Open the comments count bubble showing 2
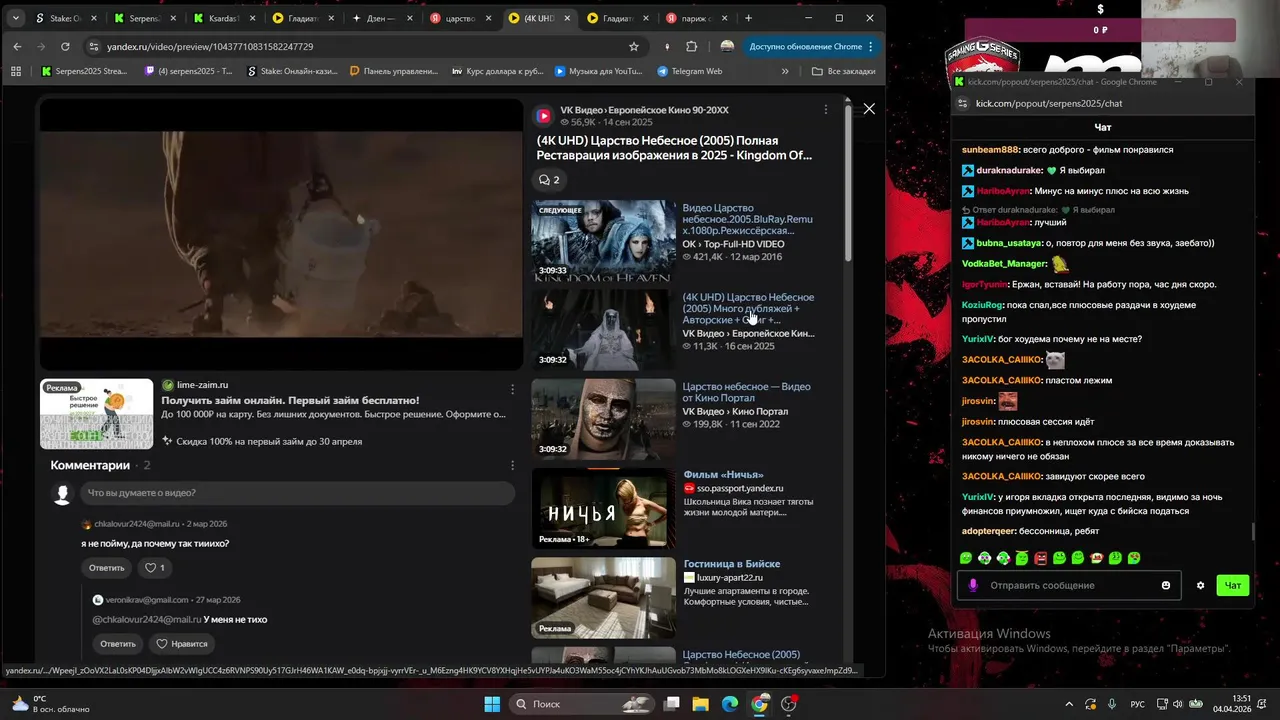This screenshot has height=720, width=1280. click(548, 180)
